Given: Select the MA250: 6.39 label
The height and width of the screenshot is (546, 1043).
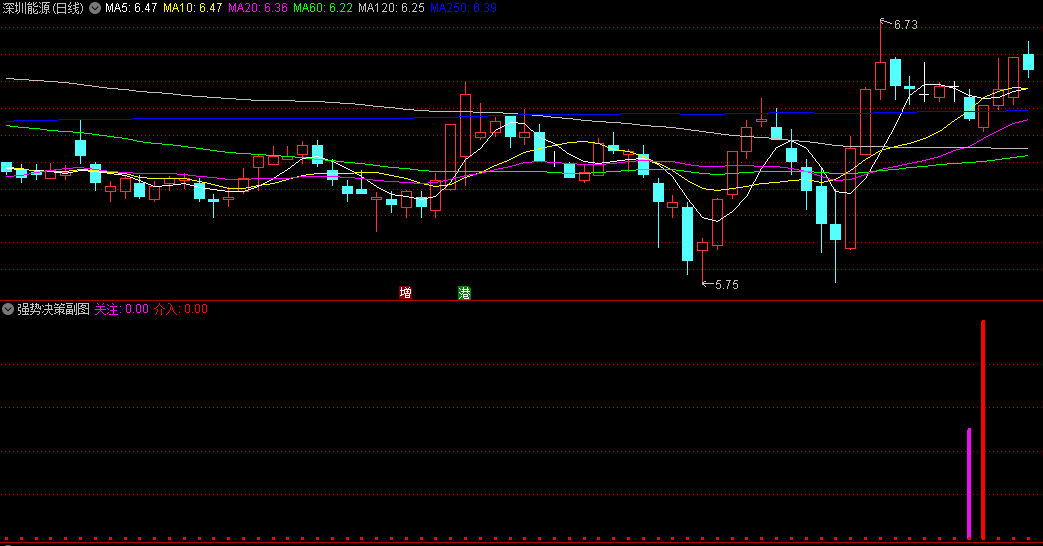Looking at the screenshot, I should 463,8.
